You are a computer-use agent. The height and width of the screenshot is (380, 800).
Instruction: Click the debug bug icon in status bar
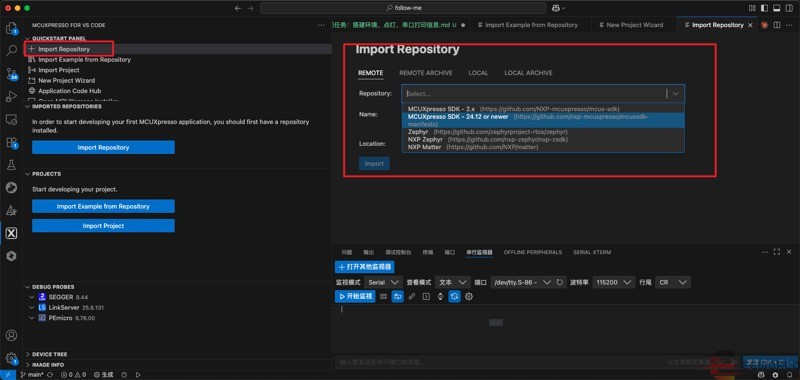coord(124,375)
